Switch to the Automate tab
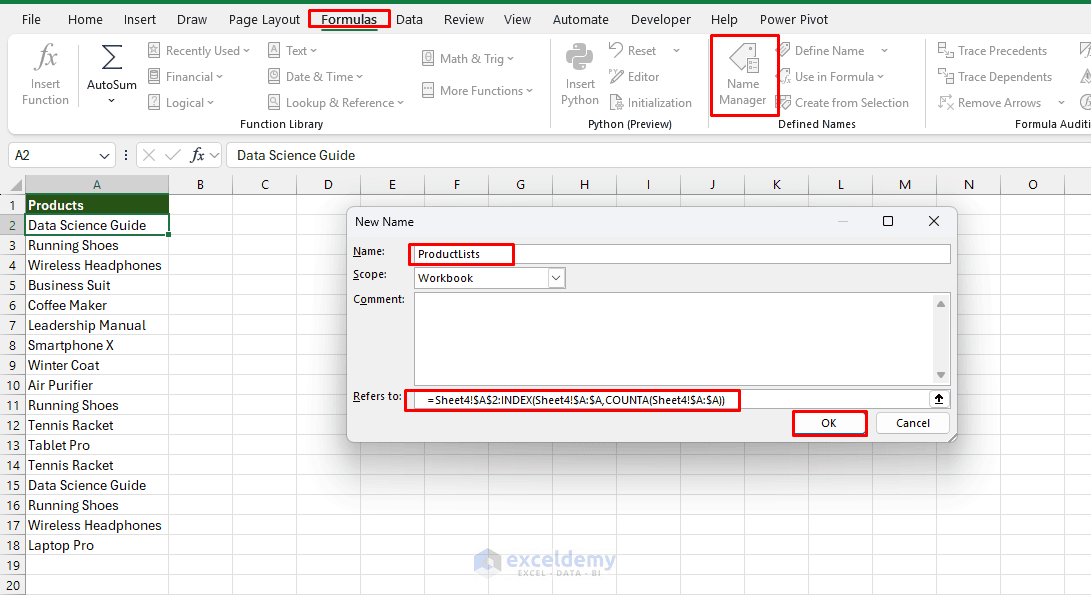This screenshot has width=1091, height=595. click(581, 19)
